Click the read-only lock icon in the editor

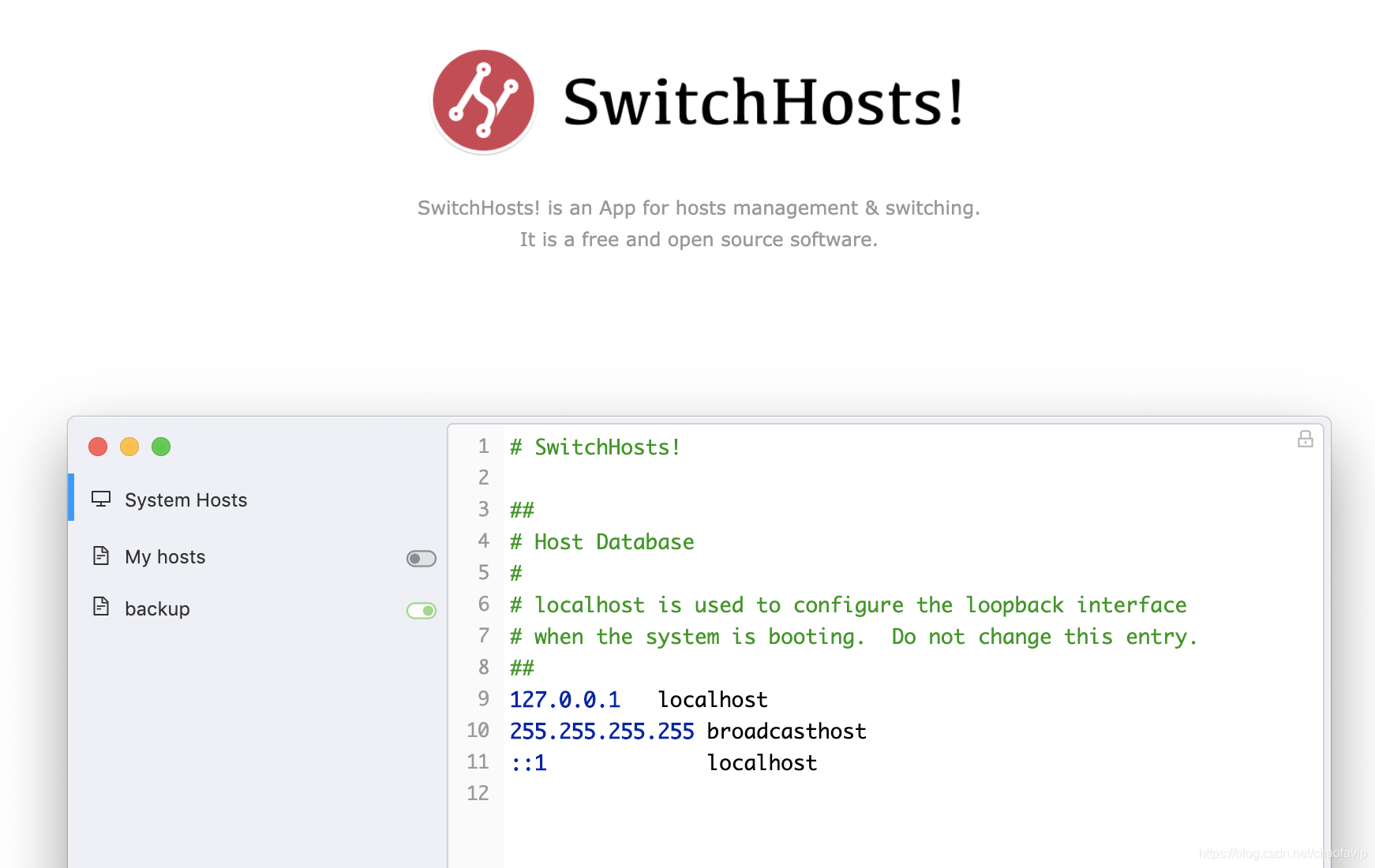(x=1306, y=439)
